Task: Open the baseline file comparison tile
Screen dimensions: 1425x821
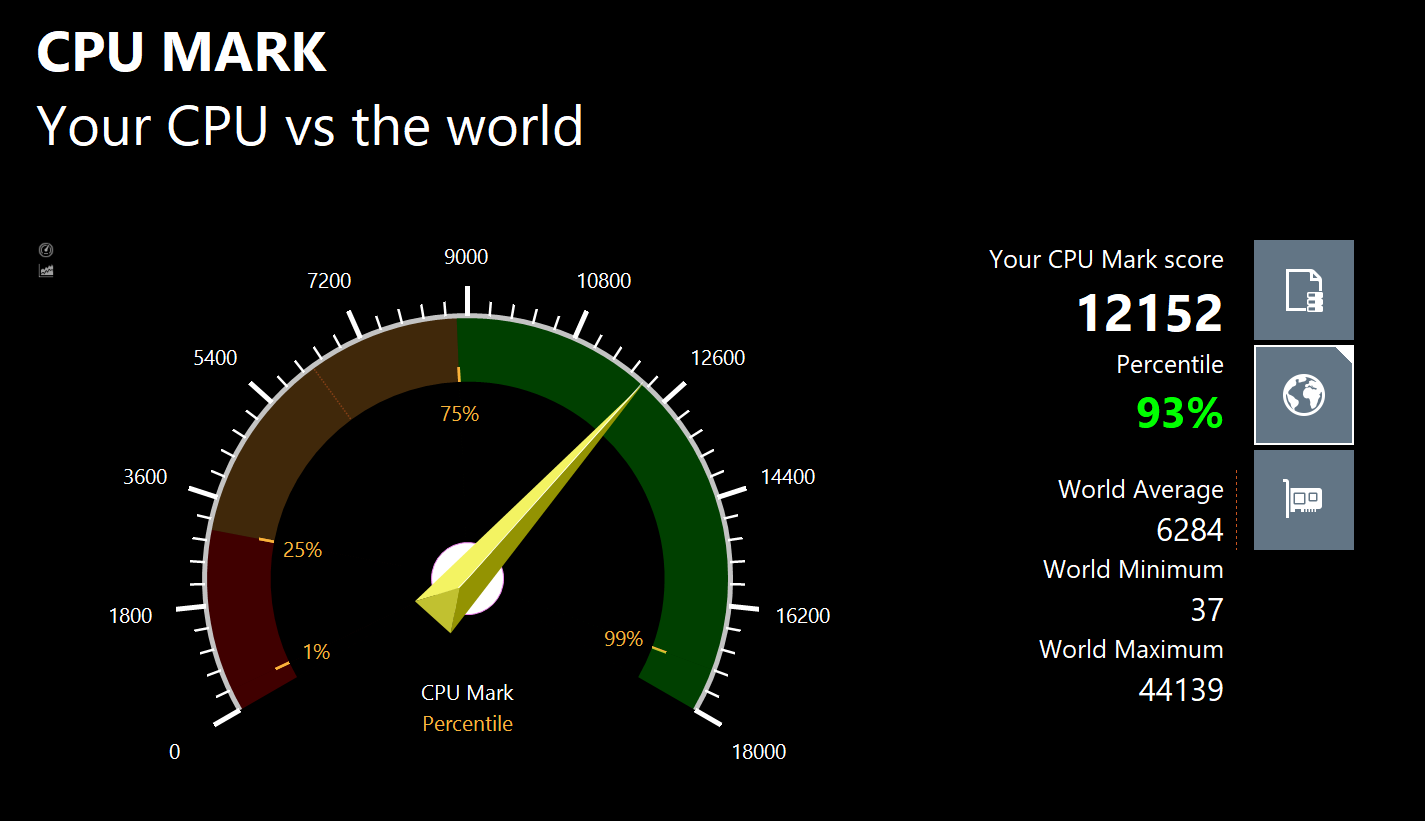Action: (x=1303, y=290)
